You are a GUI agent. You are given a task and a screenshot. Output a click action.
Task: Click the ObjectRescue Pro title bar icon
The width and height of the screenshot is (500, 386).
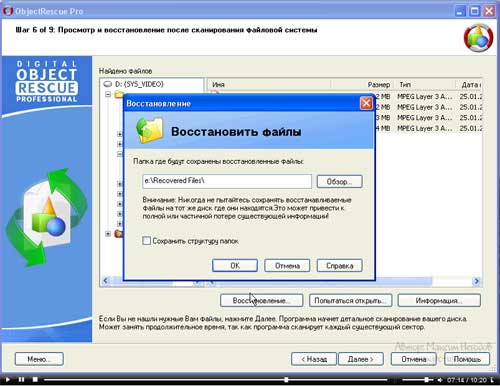coord(7,11)
